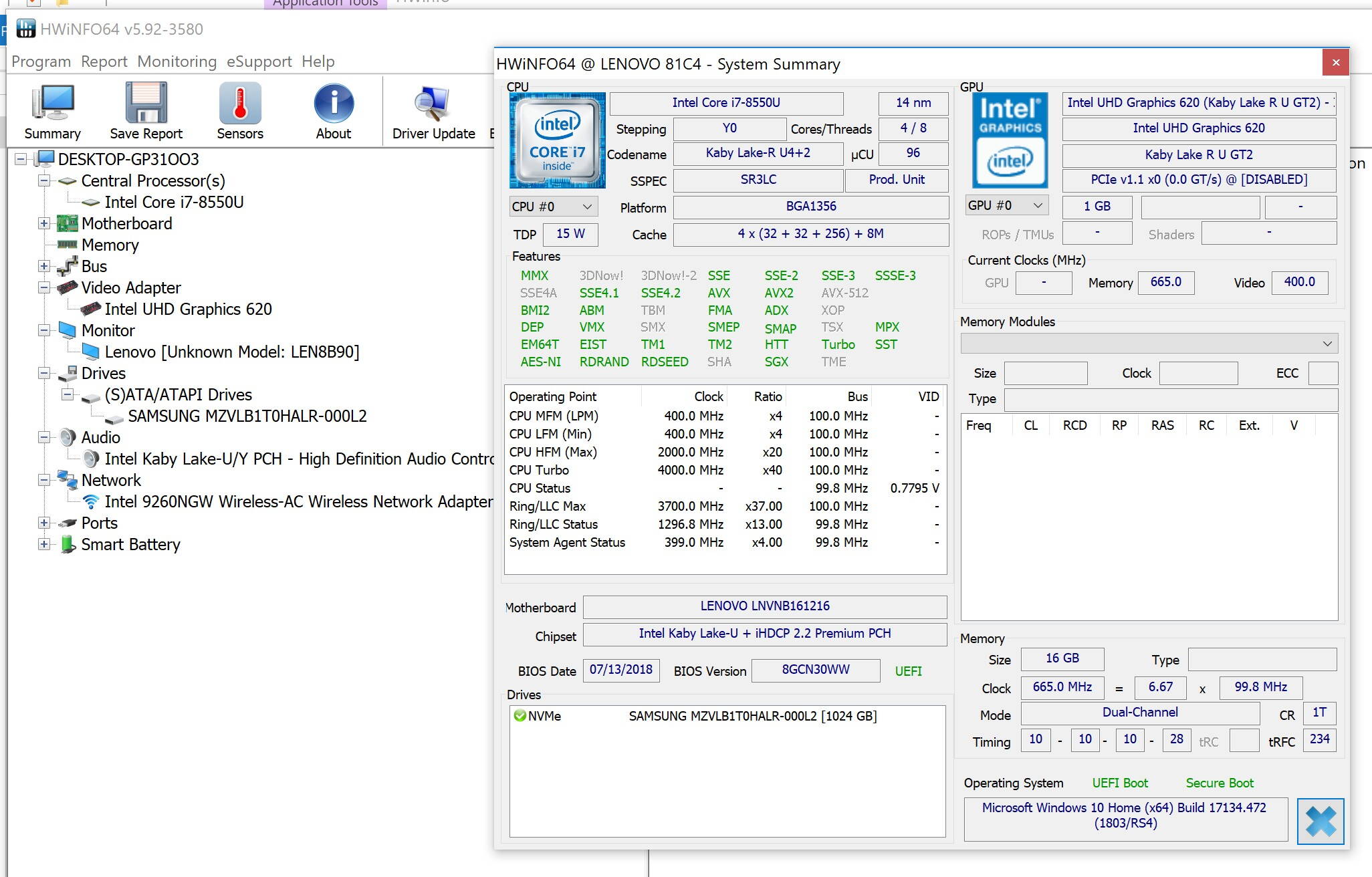Click the Memory Size 16 GB field

pos(1062,658)
